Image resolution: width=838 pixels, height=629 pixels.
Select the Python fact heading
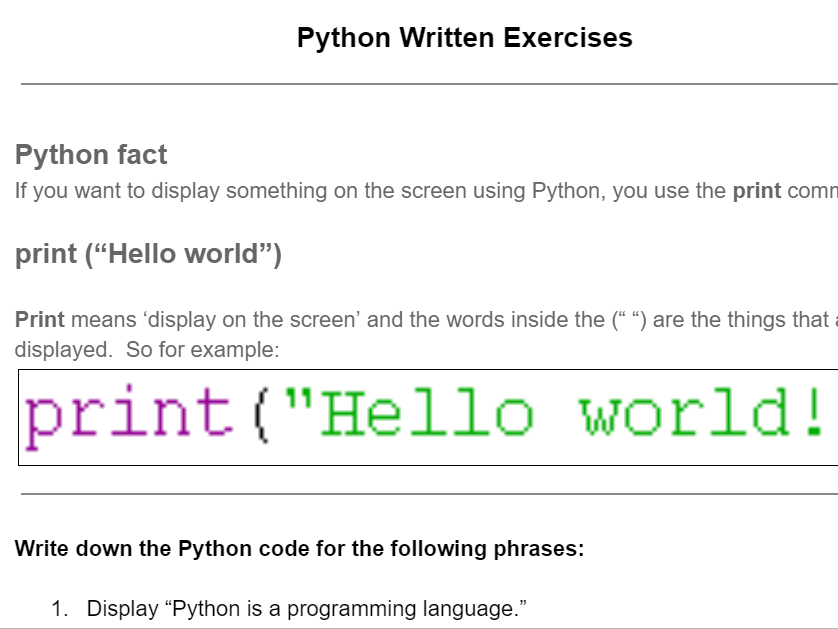(90, 154)
